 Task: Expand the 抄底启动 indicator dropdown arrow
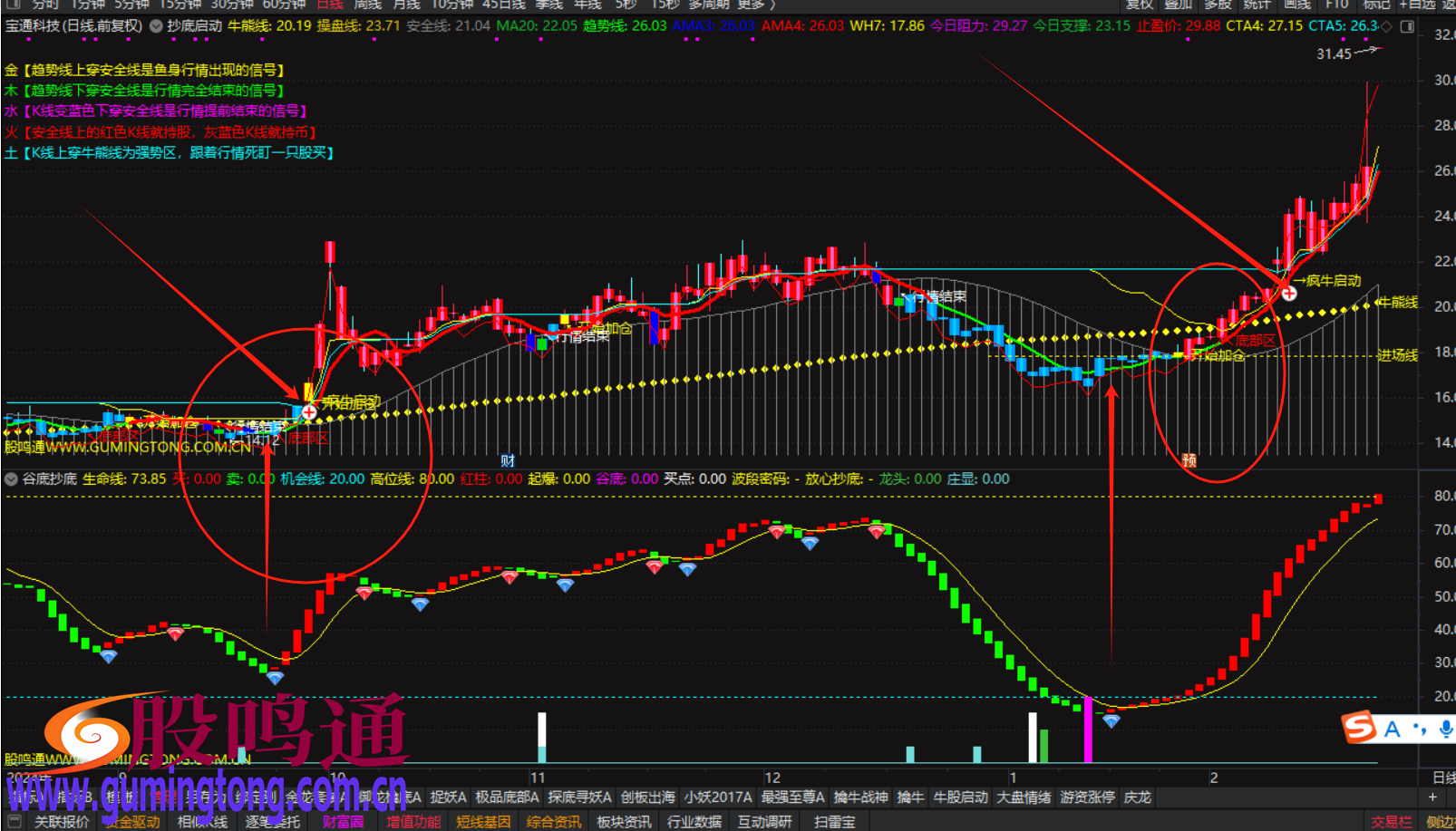pos(156,26)
